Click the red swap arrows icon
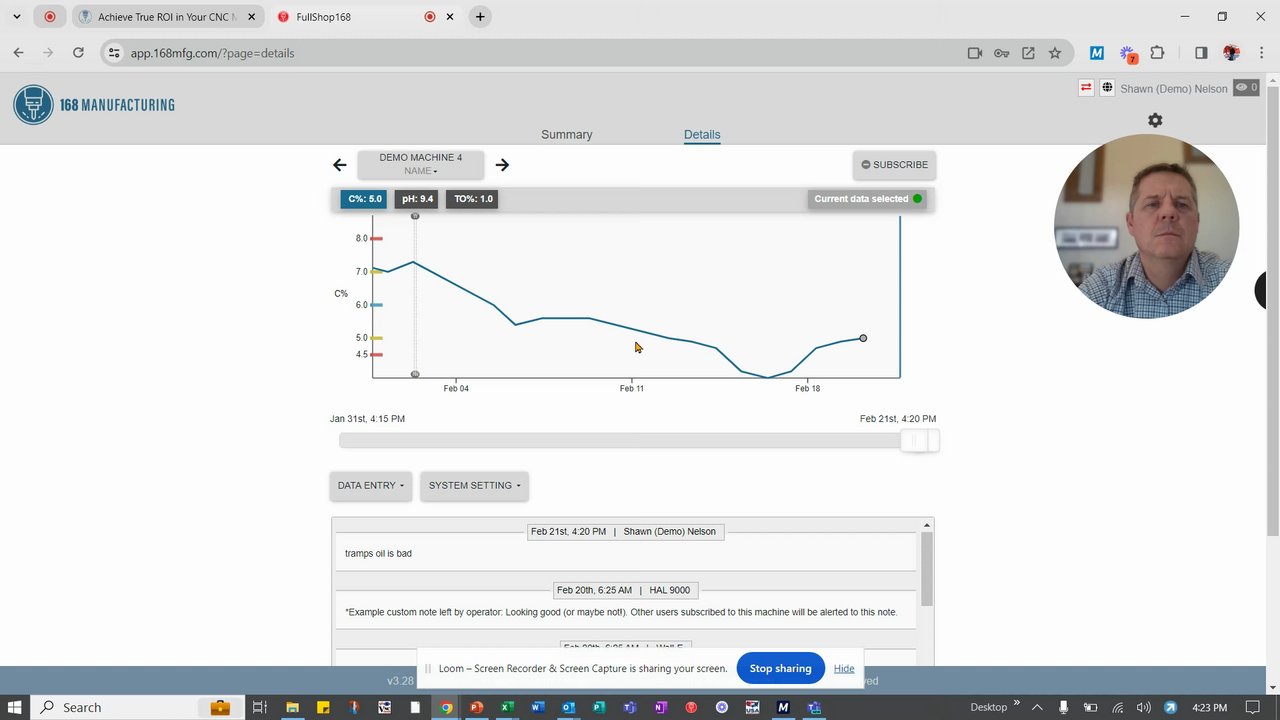 [1086, 88]
